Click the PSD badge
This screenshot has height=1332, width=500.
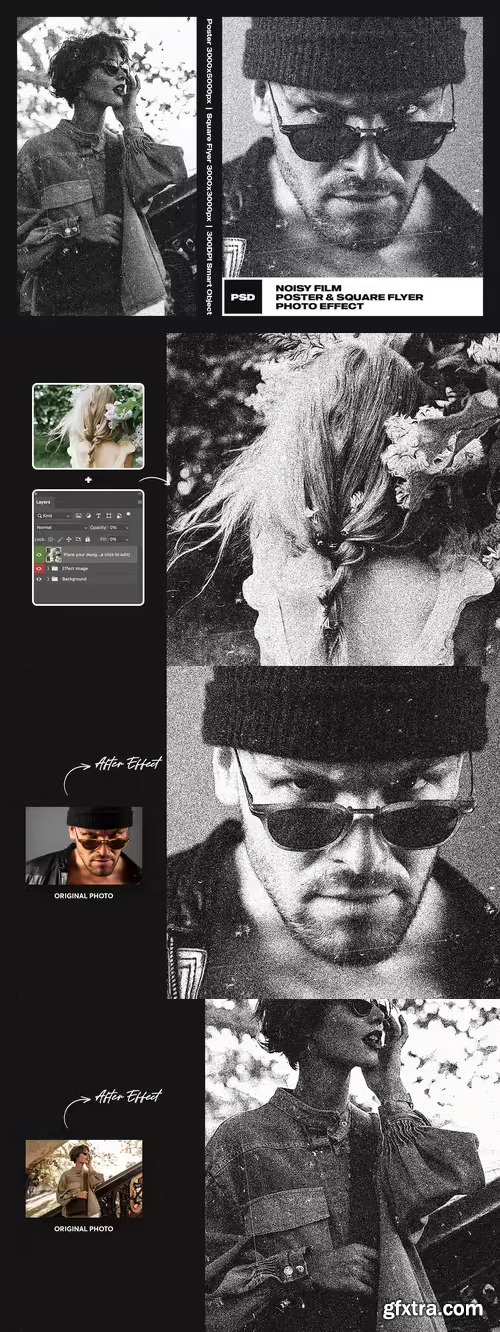(241, 295)
